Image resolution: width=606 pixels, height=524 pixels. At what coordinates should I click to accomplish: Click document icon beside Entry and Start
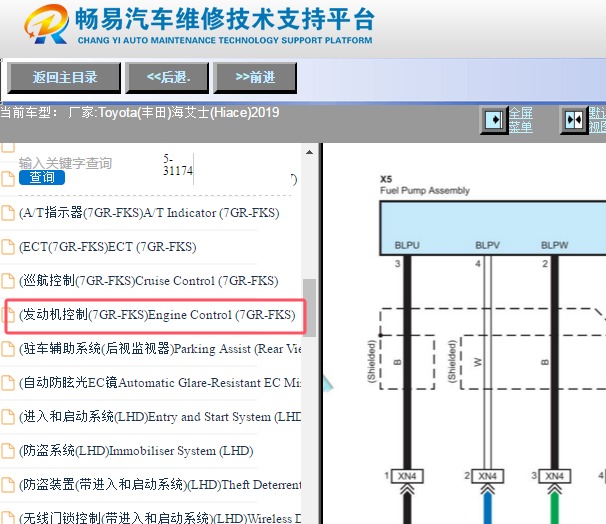pyautogui.click(x=7, y=417)
